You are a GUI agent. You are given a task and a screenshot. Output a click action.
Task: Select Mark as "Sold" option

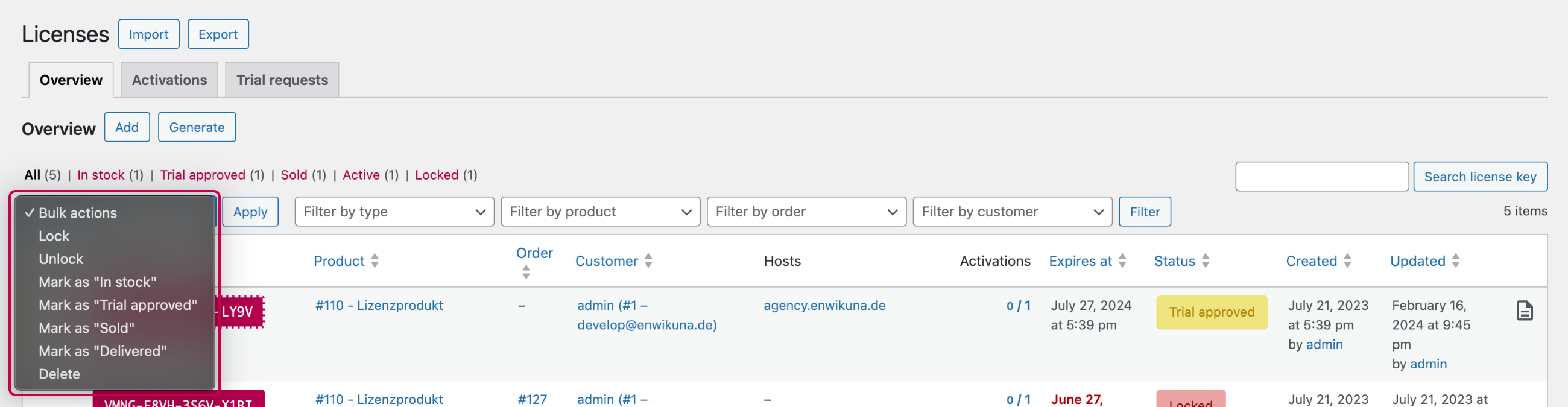(x=115, y=329)
